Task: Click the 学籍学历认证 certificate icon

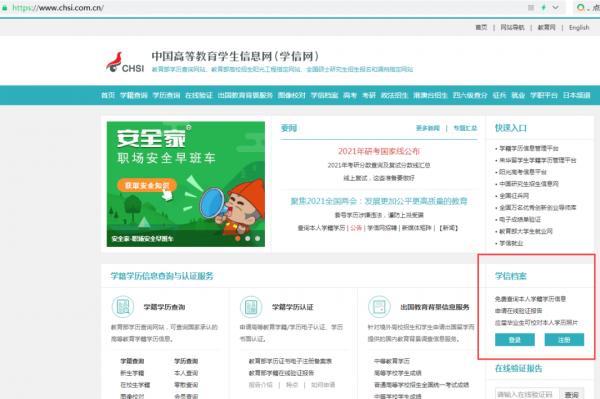Action: 251,306
